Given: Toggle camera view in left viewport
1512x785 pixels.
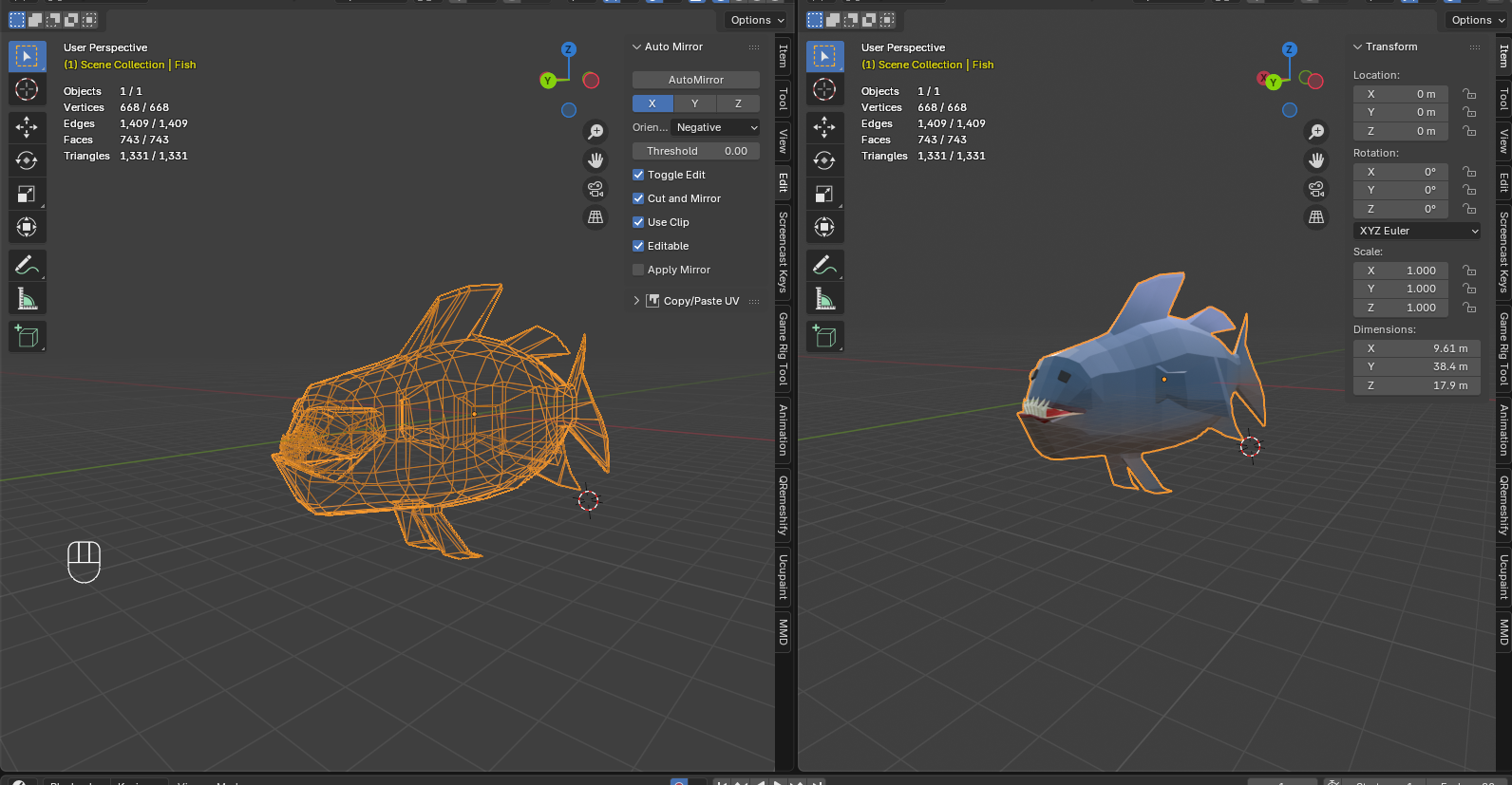Looking at the screenshot, I should pyautogui.click(x=595, y=189).
